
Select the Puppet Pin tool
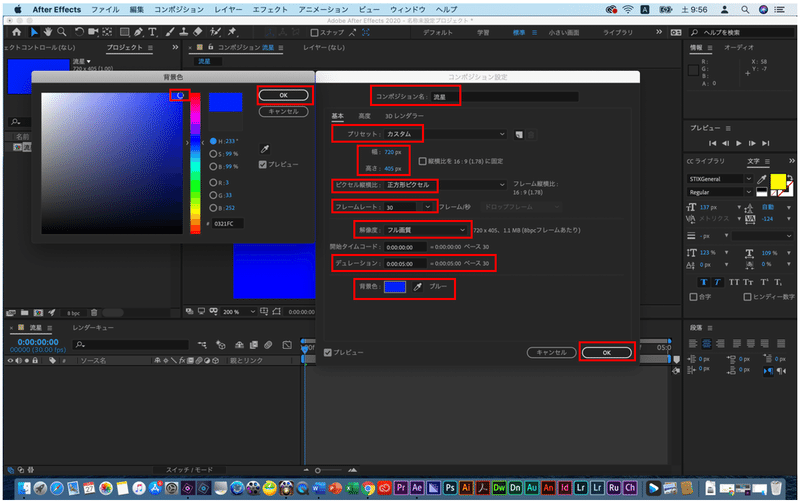click(x=232, y=32)
